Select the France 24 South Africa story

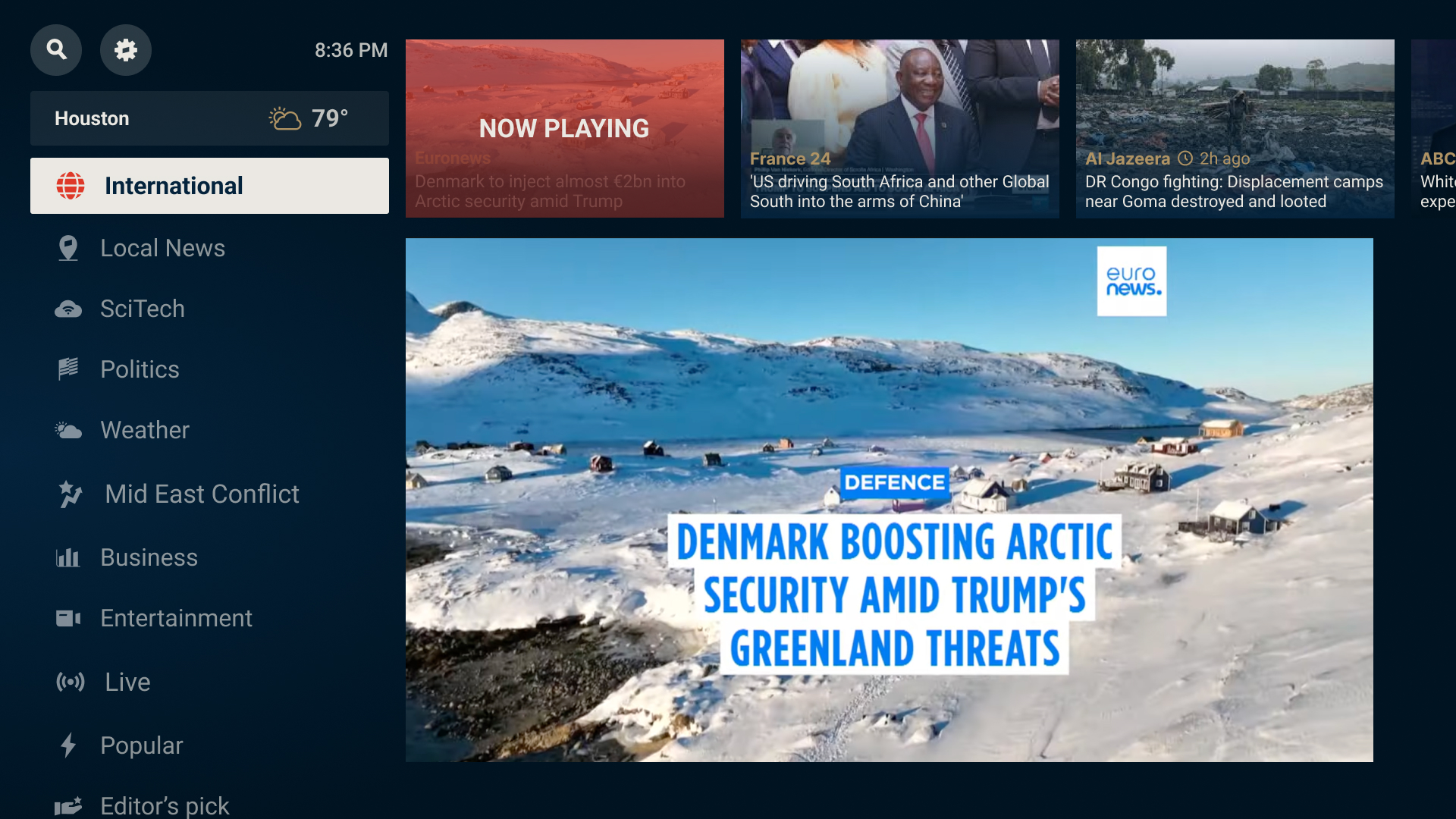coord(899,129)
